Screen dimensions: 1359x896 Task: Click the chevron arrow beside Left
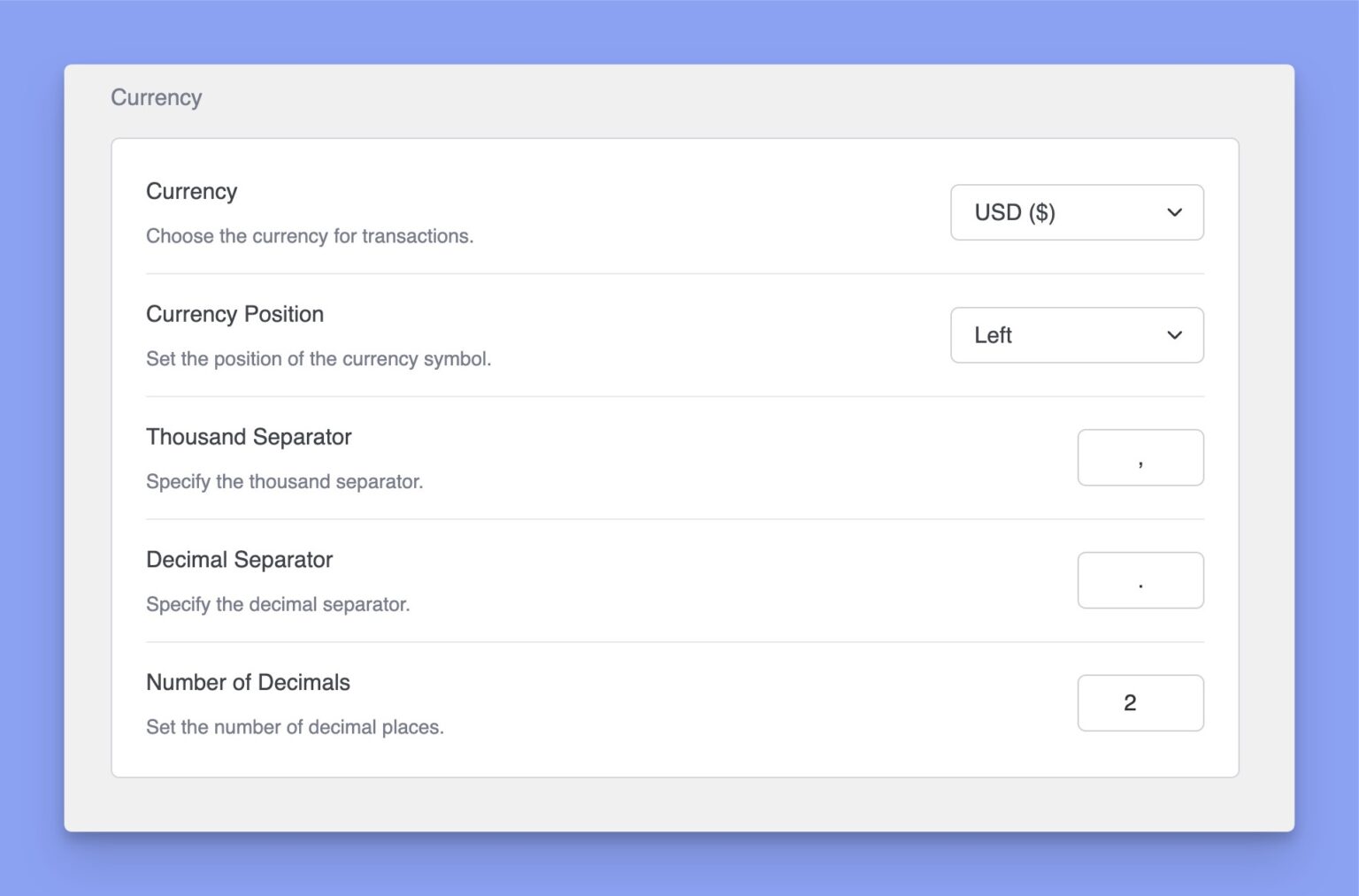tap(1174, 335)
